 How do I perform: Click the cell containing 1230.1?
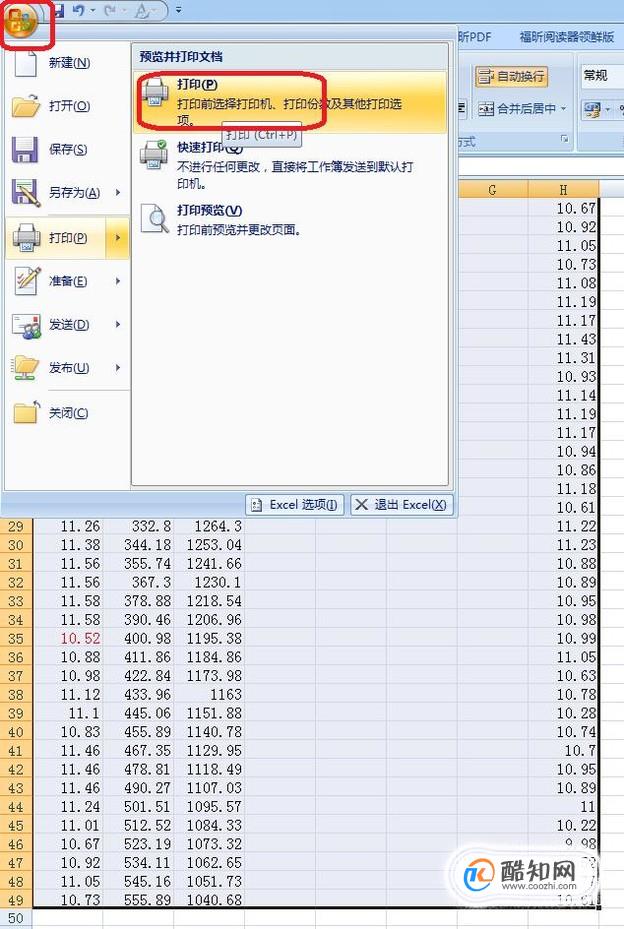[209, 582]
